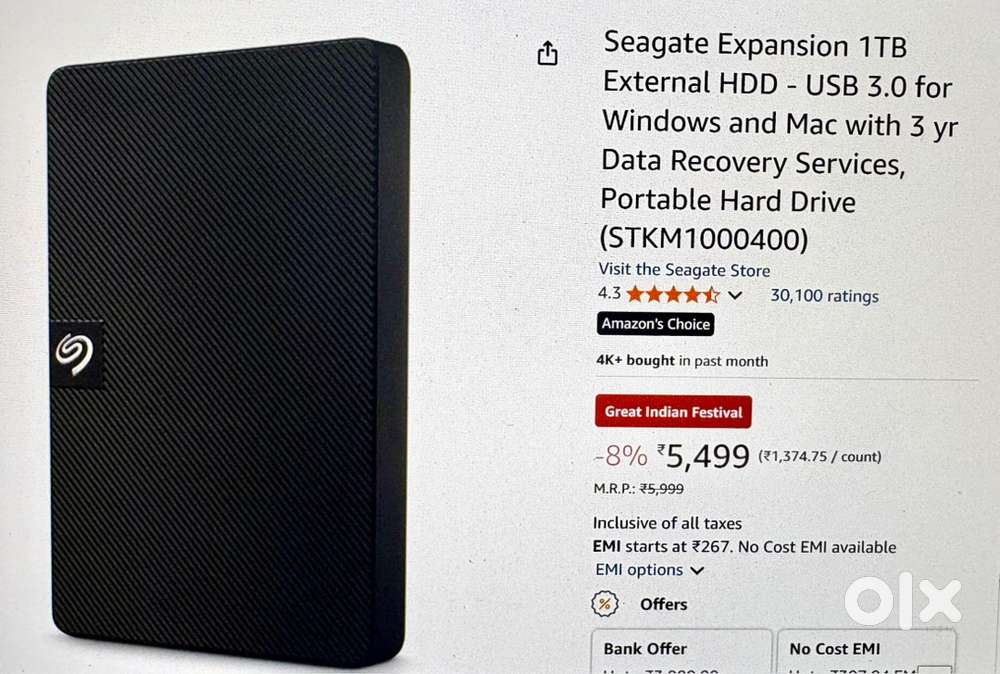
Task: Click the 4.3 rating number
Action: pos(609,293)
